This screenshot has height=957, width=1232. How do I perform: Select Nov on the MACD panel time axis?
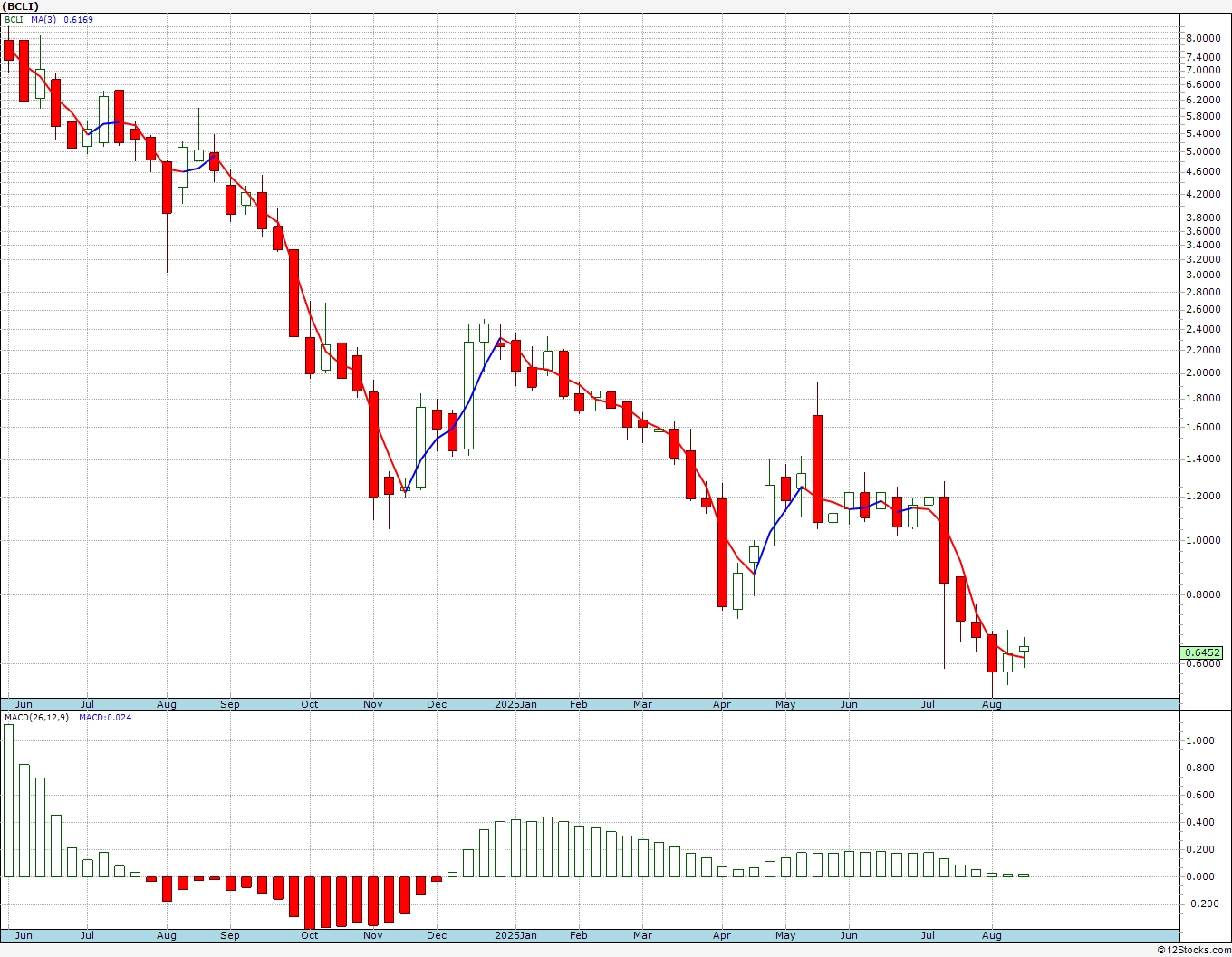(x=372, y=935)
